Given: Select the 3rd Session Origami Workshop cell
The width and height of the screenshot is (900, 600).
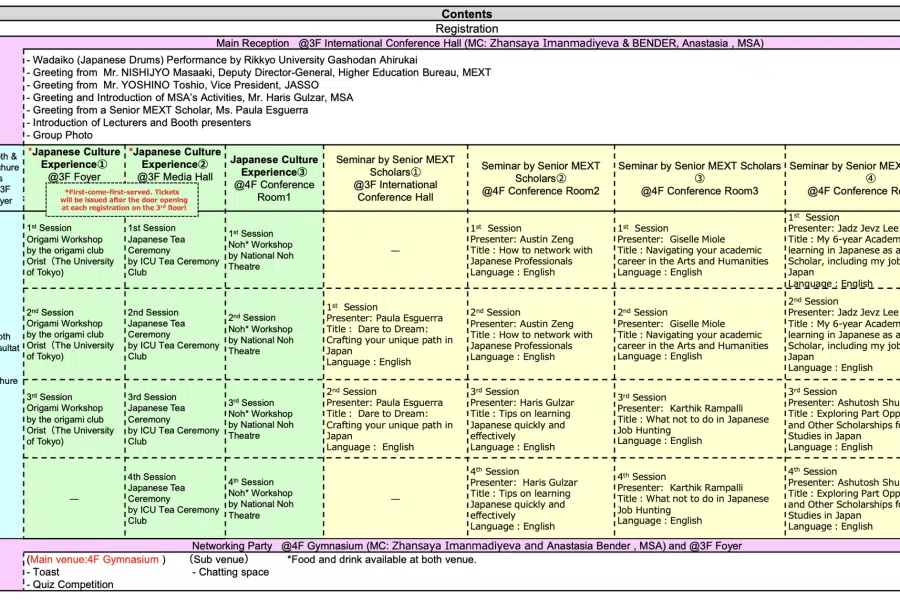Looking at the screenshot, I should [74, 419].
